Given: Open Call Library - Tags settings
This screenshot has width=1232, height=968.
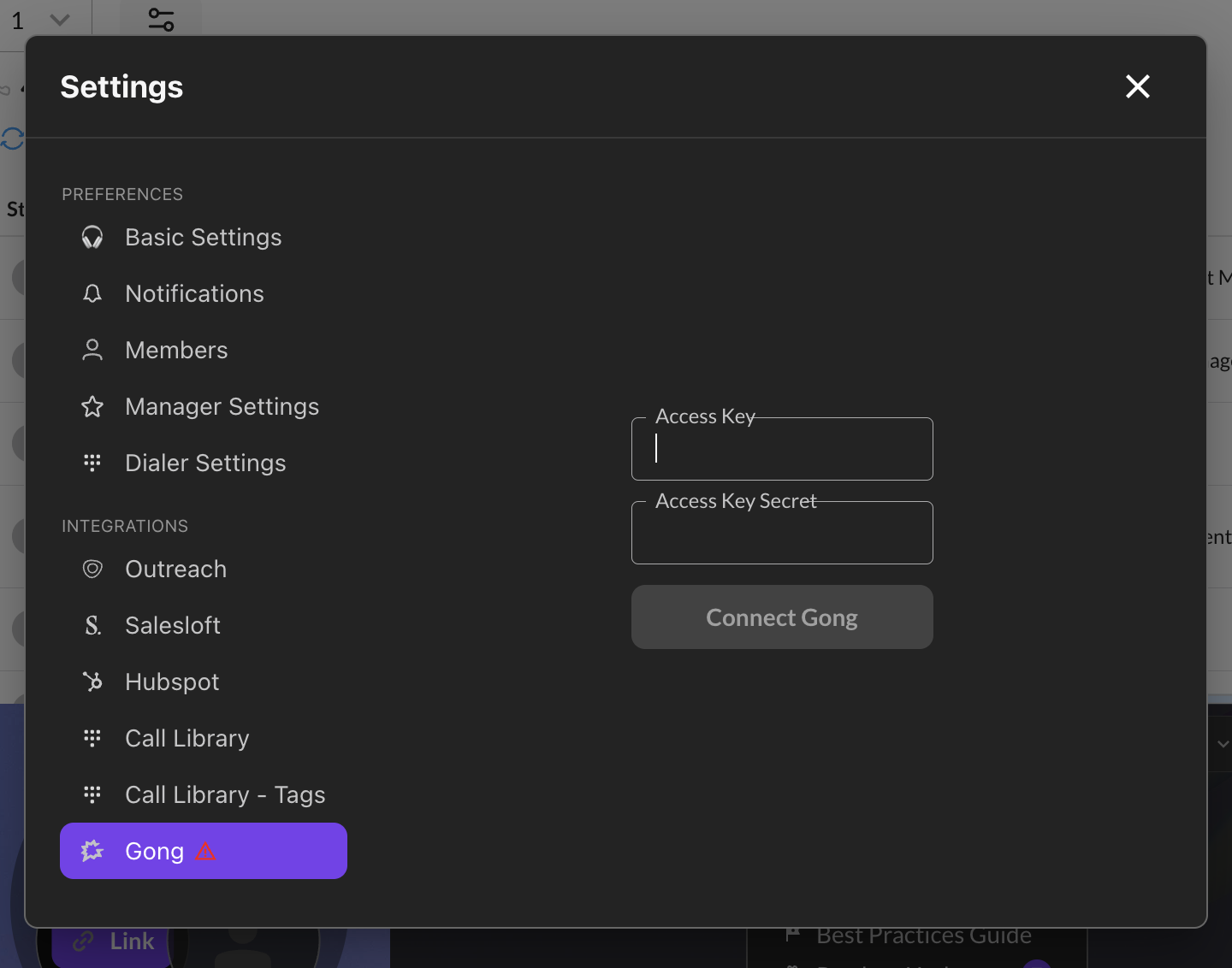Looking at the screenshot, I should coord(204,794).
